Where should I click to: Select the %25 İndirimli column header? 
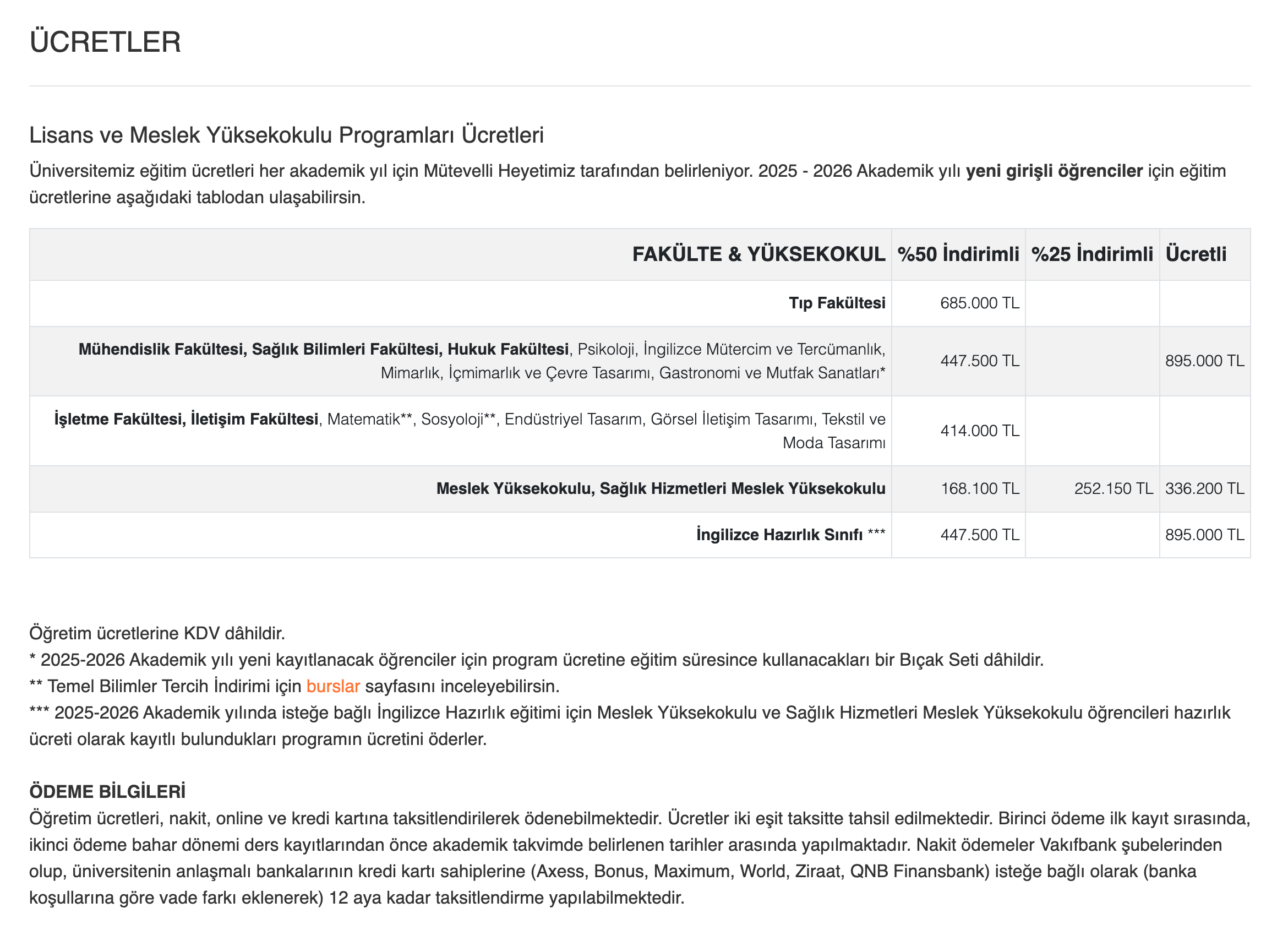coord(1091,254)
